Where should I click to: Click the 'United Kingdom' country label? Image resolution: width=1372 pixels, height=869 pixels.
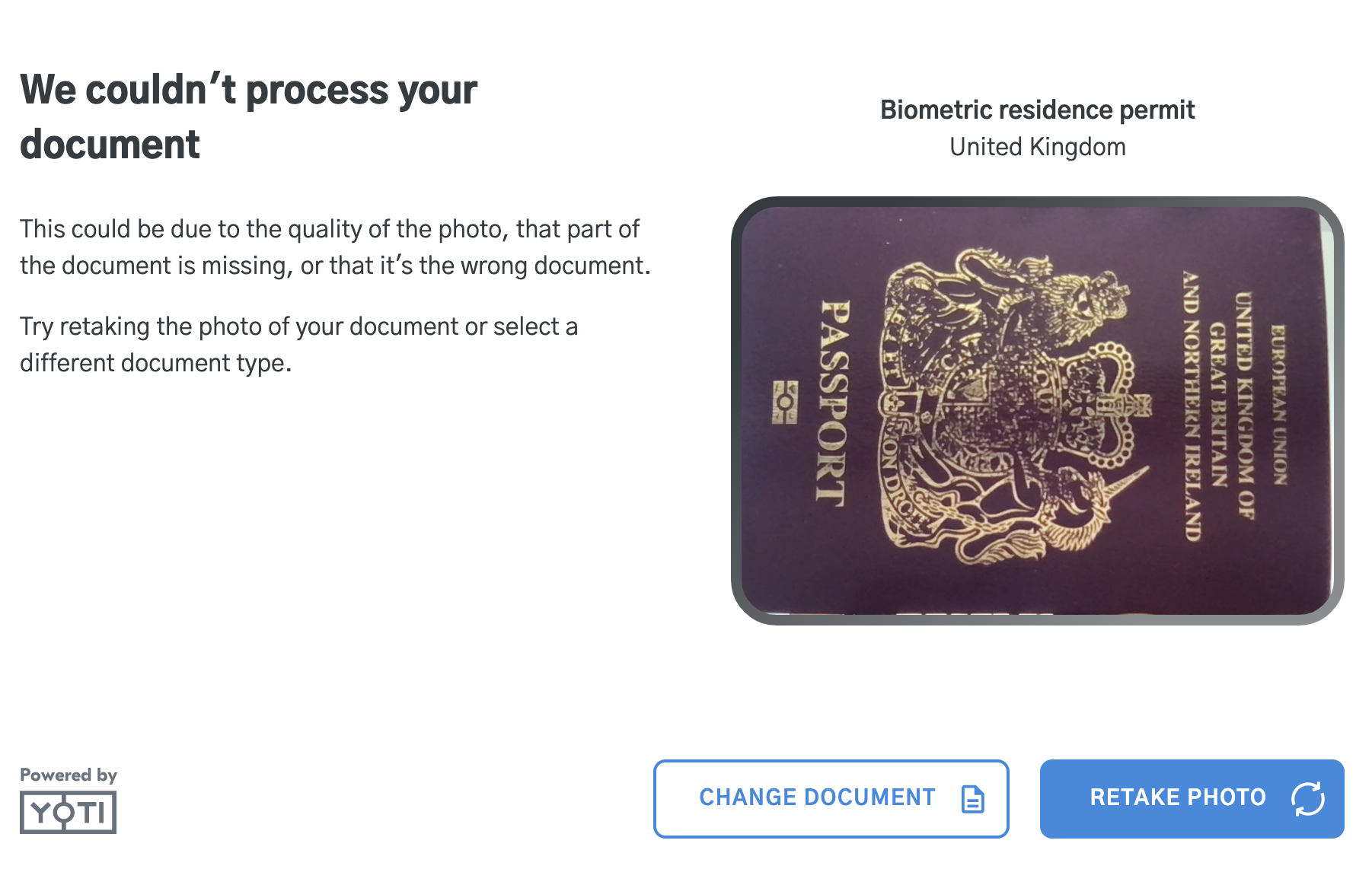click(x=1037, y=147)
